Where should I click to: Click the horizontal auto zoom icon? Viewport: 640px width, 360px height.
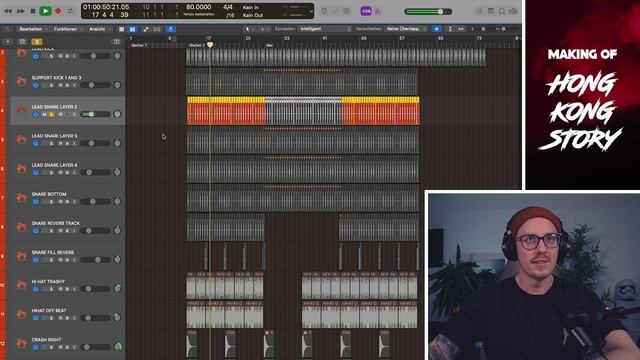pos(460,29)
